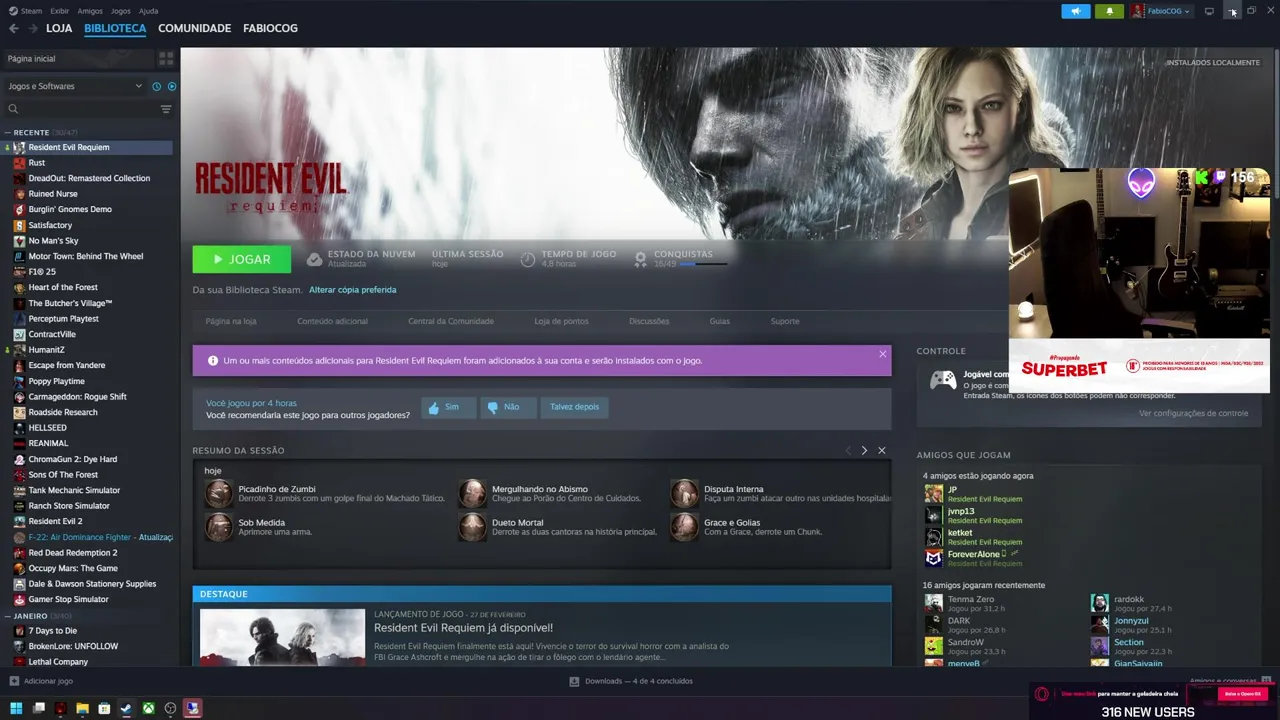This screenshot has width=1280, height=720.
Task: Go to previous session summary page
Action: pos(848,451)
